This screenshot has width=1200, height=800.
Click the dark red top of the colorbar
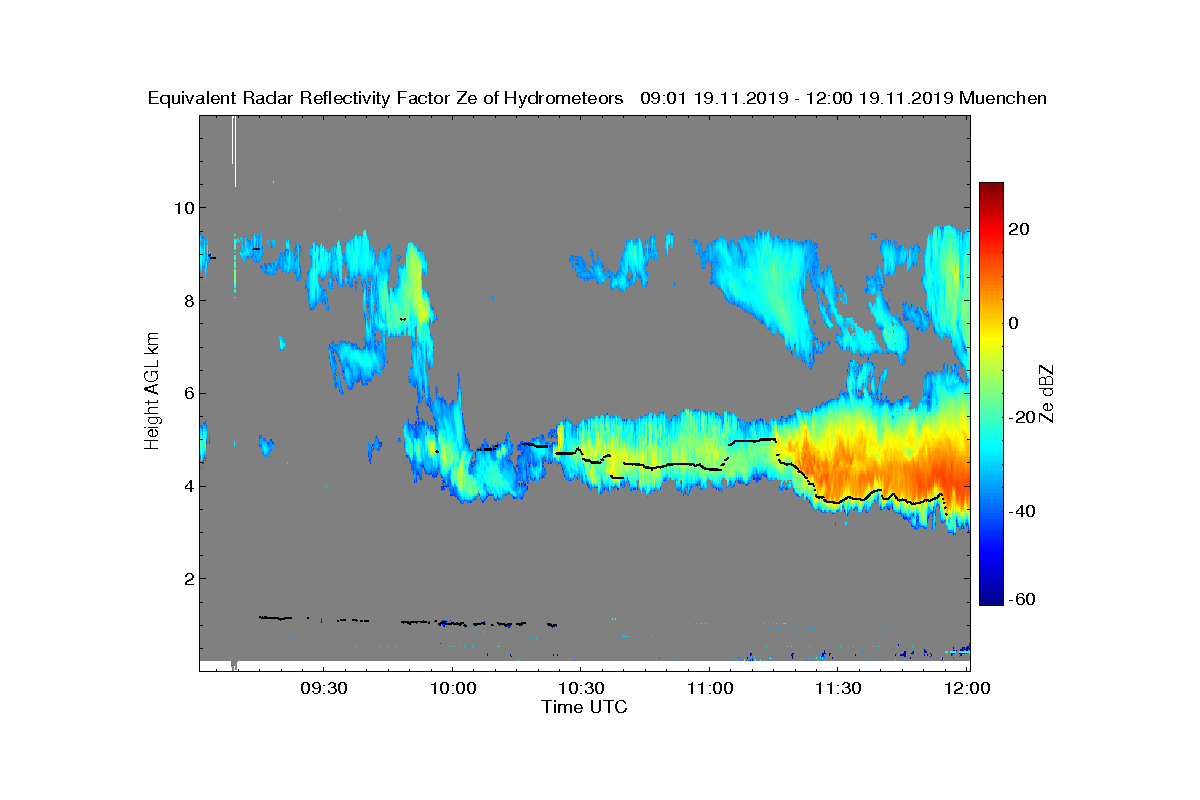pyautogui.click(x=991, y=188)
